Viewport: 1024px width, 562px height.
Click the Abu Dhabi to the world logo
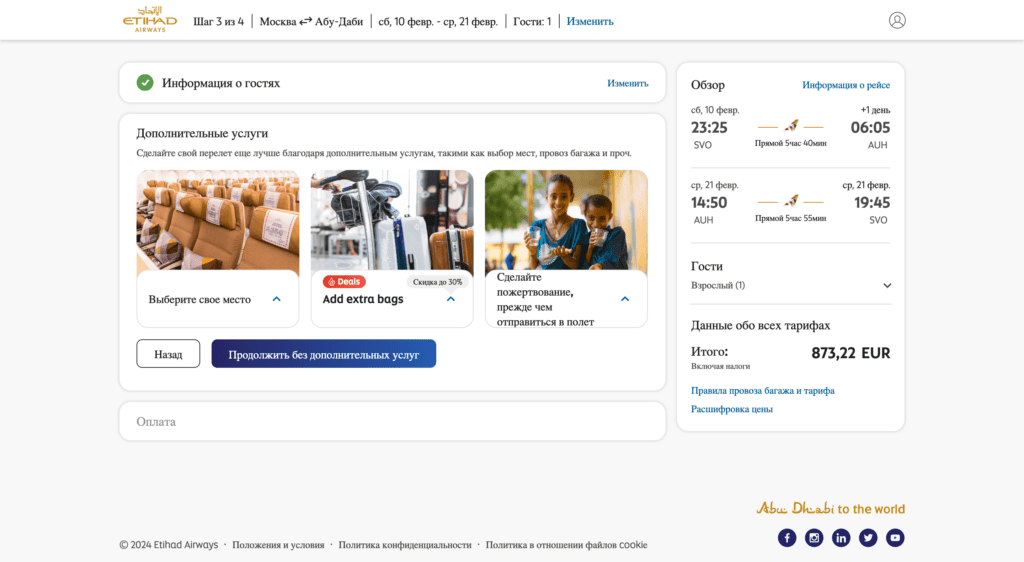pyautogui.click(x=830, y=508)
